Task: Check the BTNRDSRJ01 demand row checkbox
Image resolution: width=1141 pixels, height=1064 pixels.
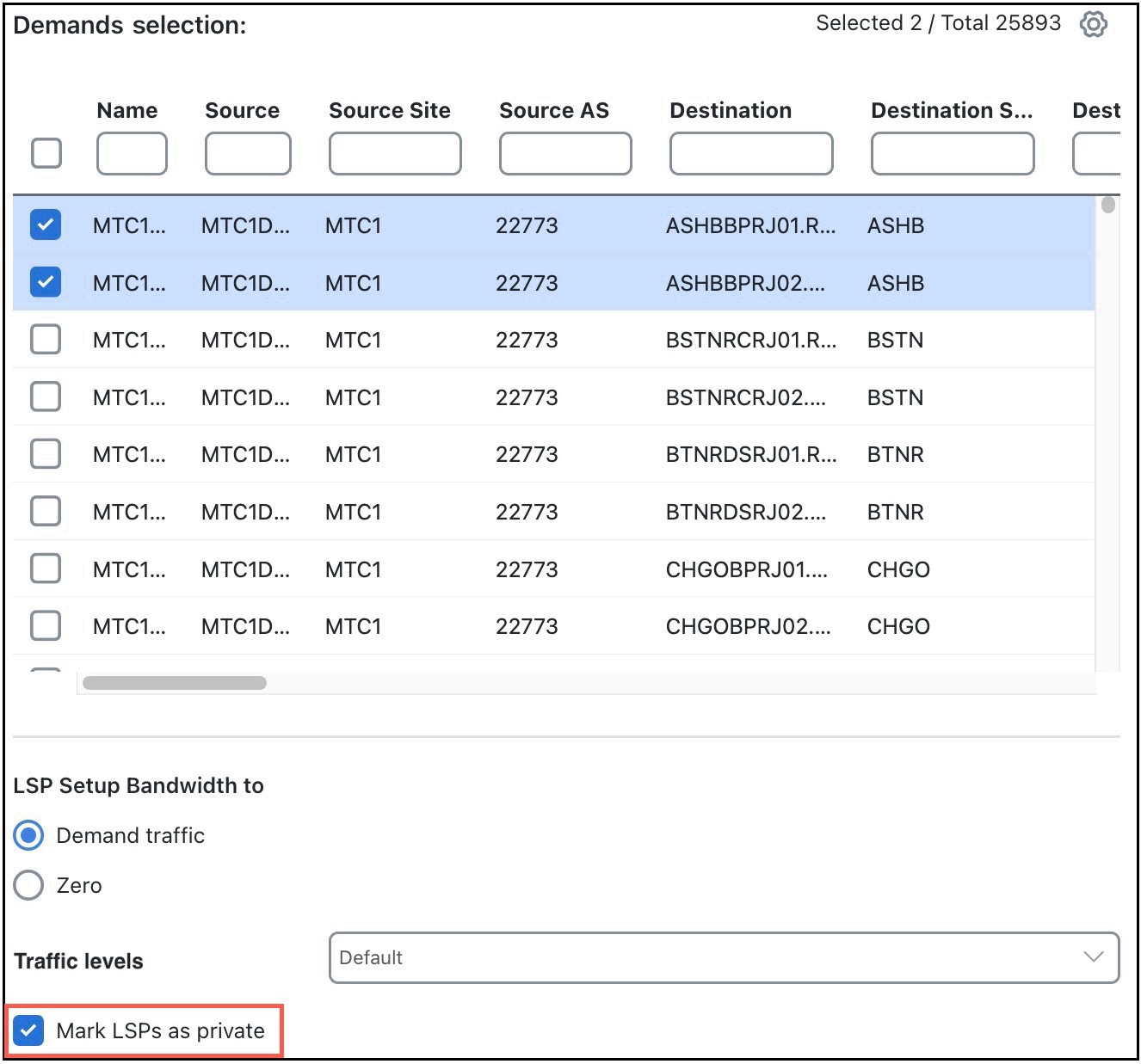Action: pos(46,453)
